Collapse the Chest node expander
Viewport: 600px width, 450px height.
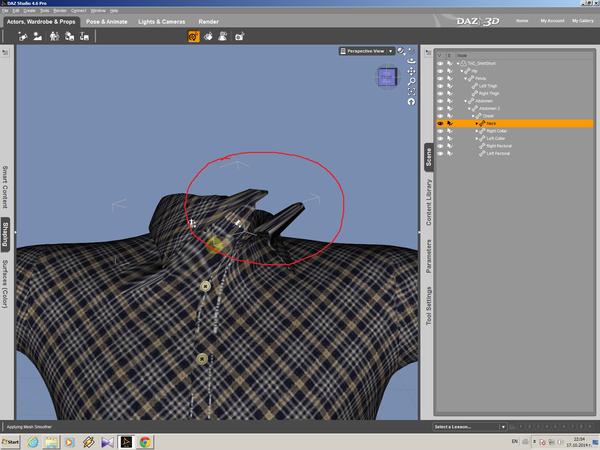tap(473, 116)
